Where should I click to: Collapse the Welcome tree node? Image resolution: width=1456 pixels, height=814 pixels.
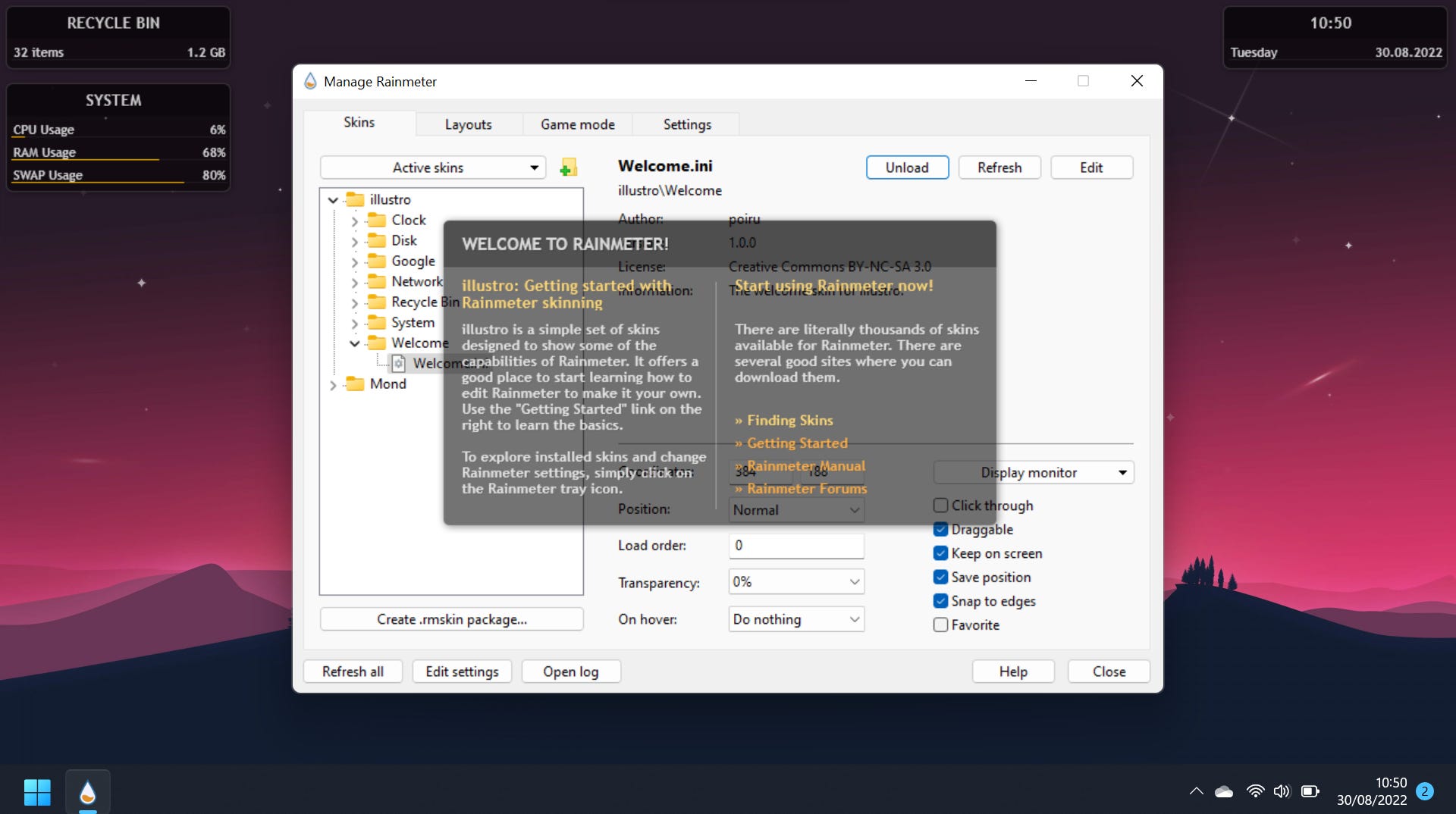354,343
